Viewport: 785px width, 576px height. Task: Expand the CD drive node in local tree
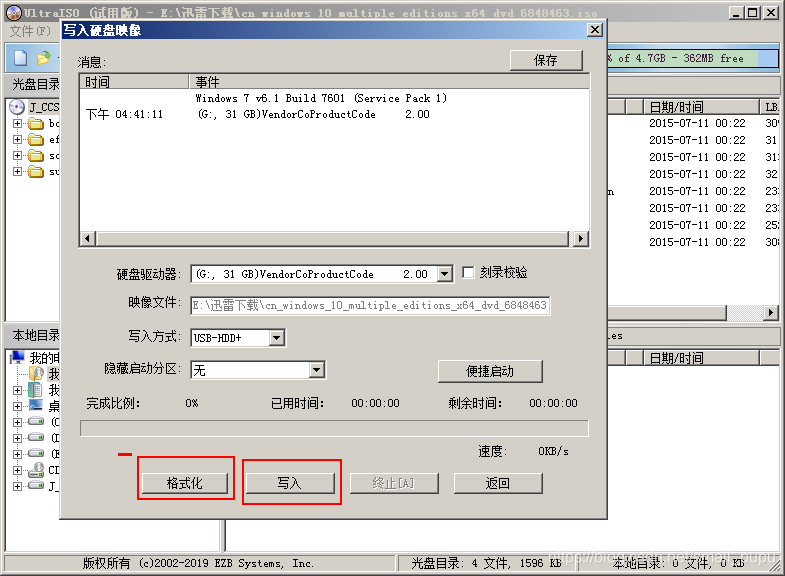click(18, 470)
